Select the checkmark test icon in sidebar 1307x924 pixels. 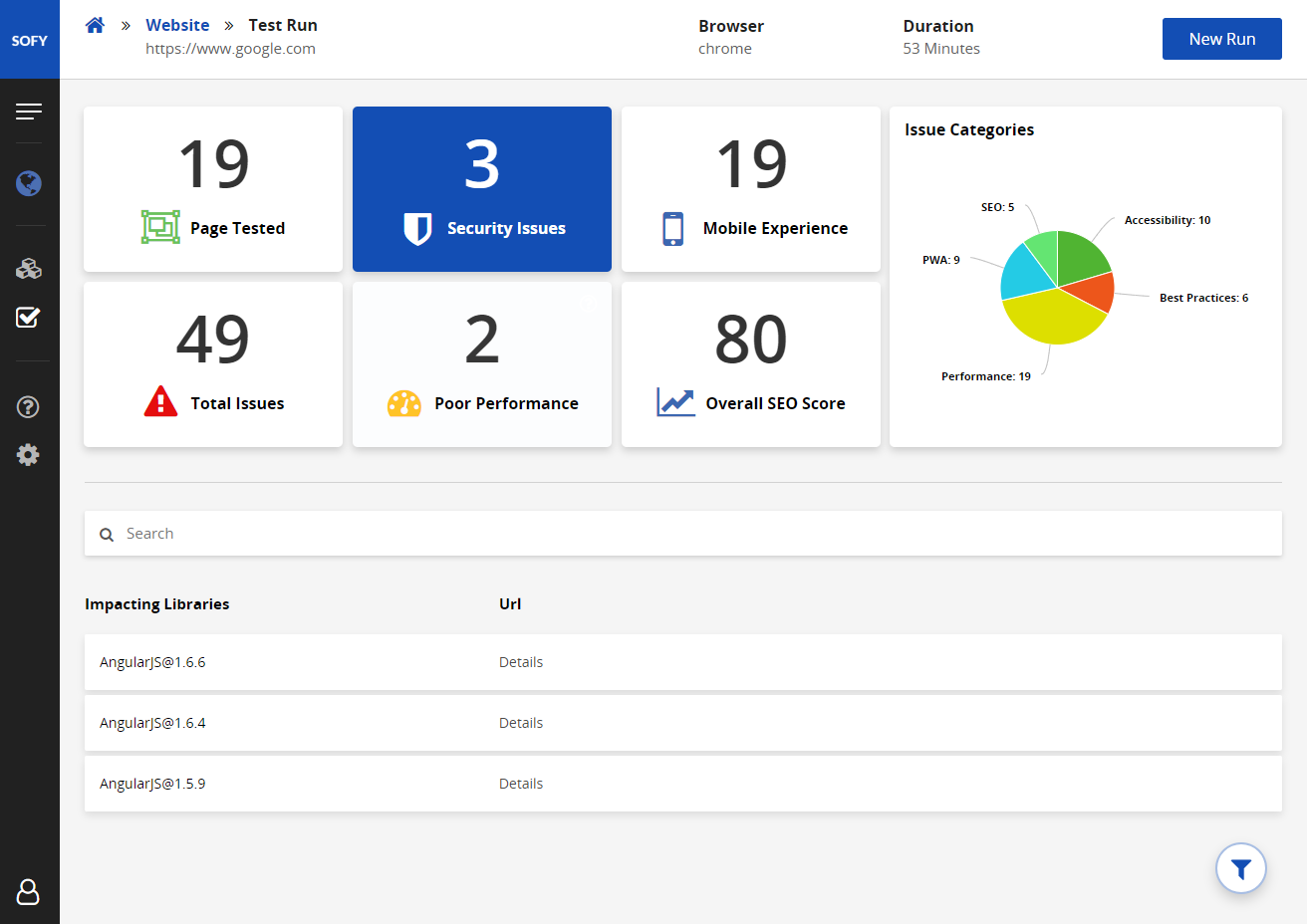[x=29, y=318]
